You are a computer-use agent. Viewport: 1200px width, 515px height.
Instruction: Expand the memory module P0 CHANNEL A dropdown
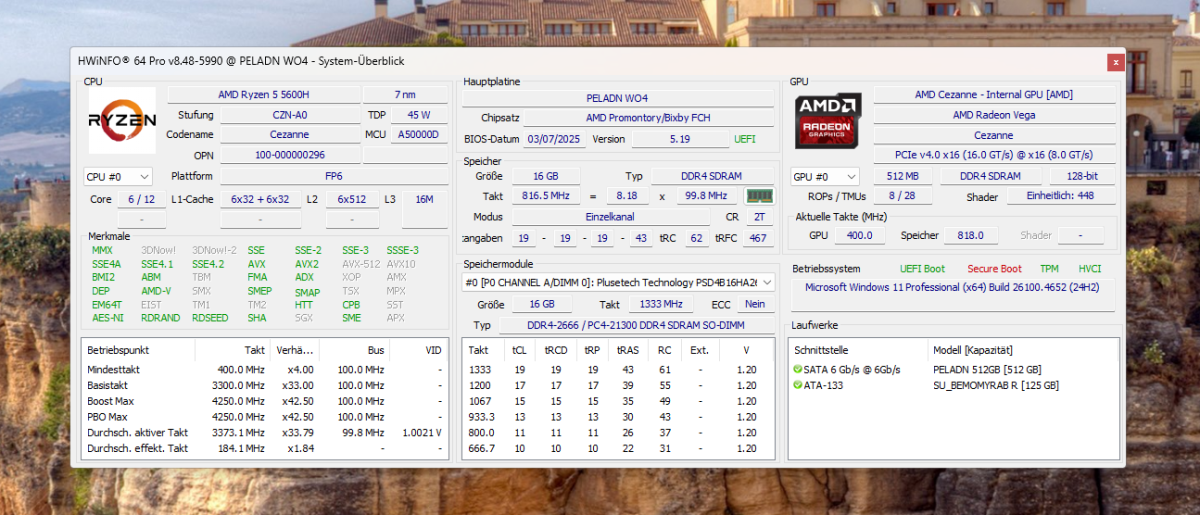click(x=619, y=283)
